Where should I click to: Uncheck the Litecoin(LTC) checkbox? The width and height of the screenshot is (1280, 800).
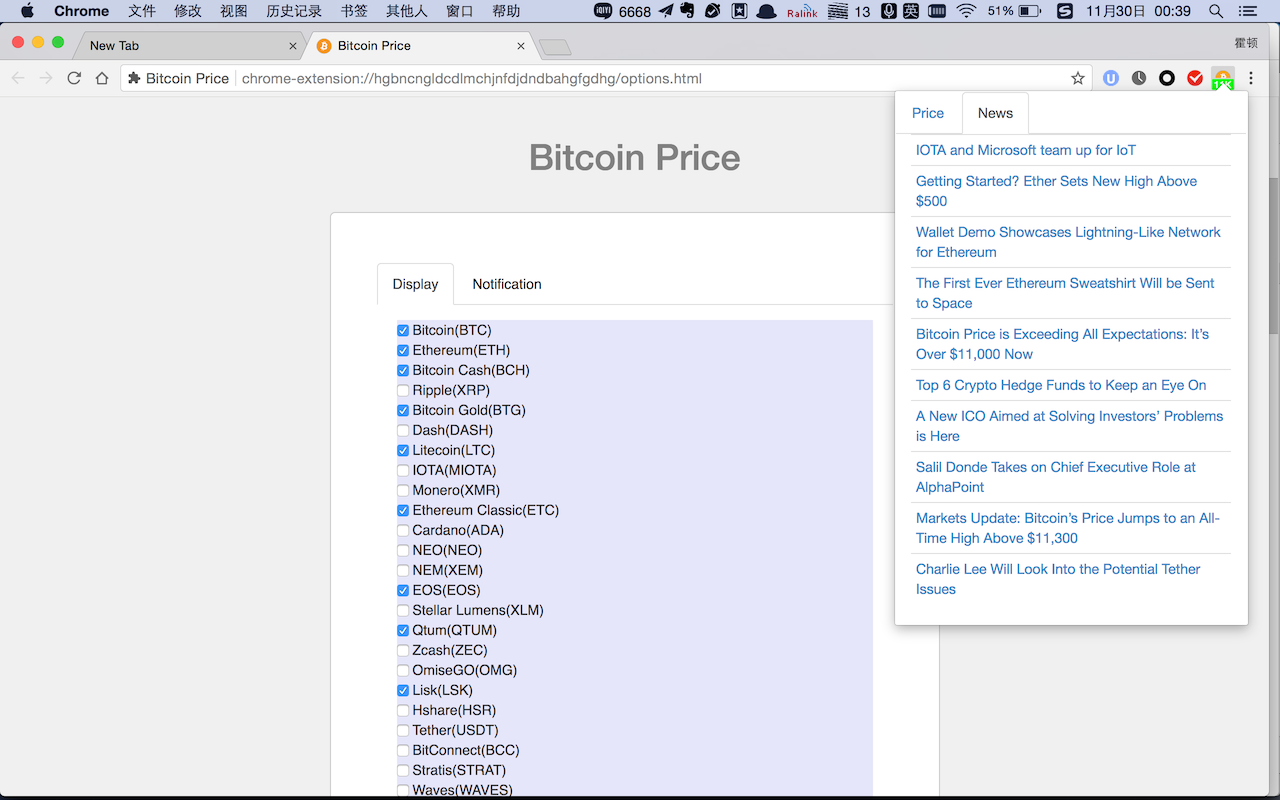[x=403, y=450]
